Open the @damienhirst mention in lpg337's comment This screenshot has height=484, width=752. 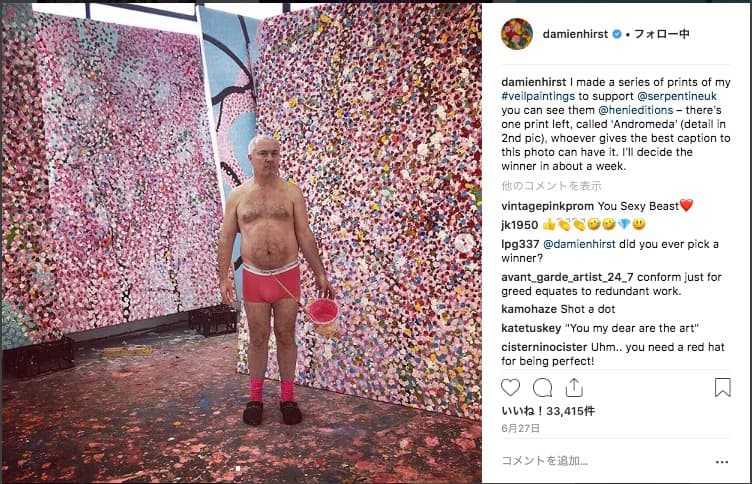579,244
